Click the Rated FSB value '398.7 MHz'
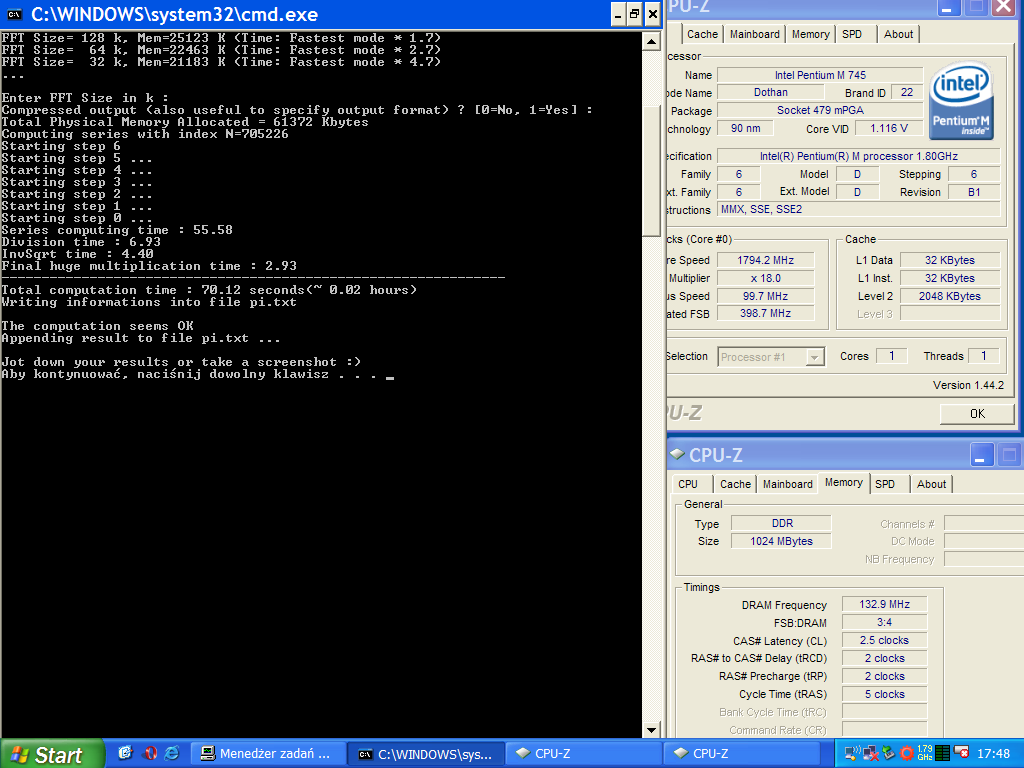 pos(765,313)
